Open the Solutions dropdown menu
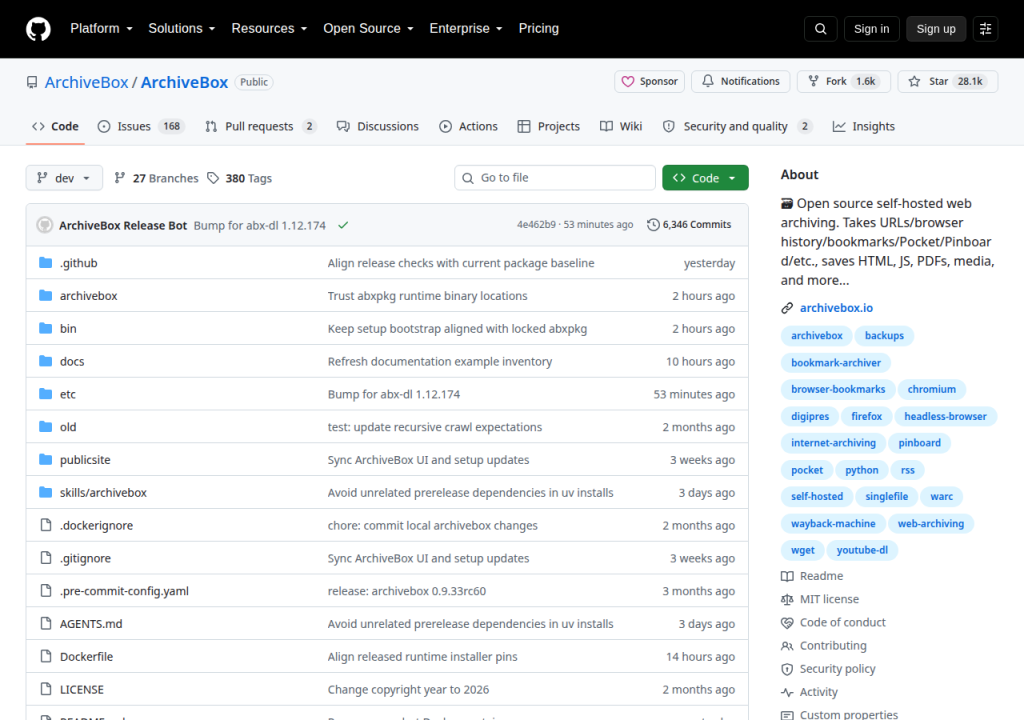 182,29
